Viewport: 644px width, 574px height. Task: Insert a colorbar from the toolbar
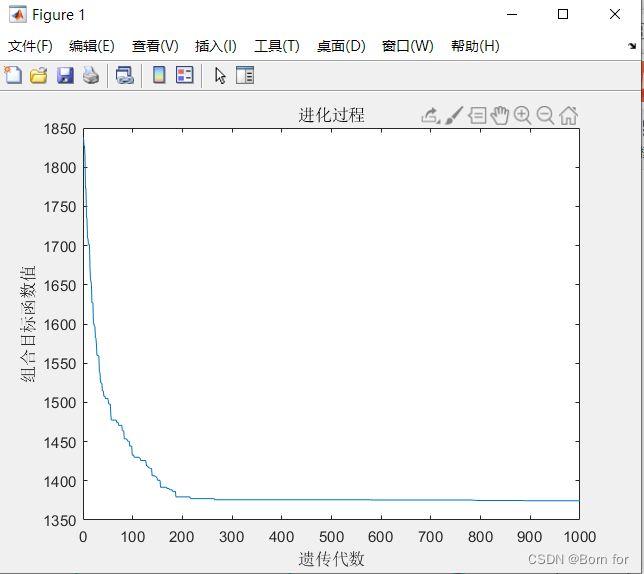(159, 75)
